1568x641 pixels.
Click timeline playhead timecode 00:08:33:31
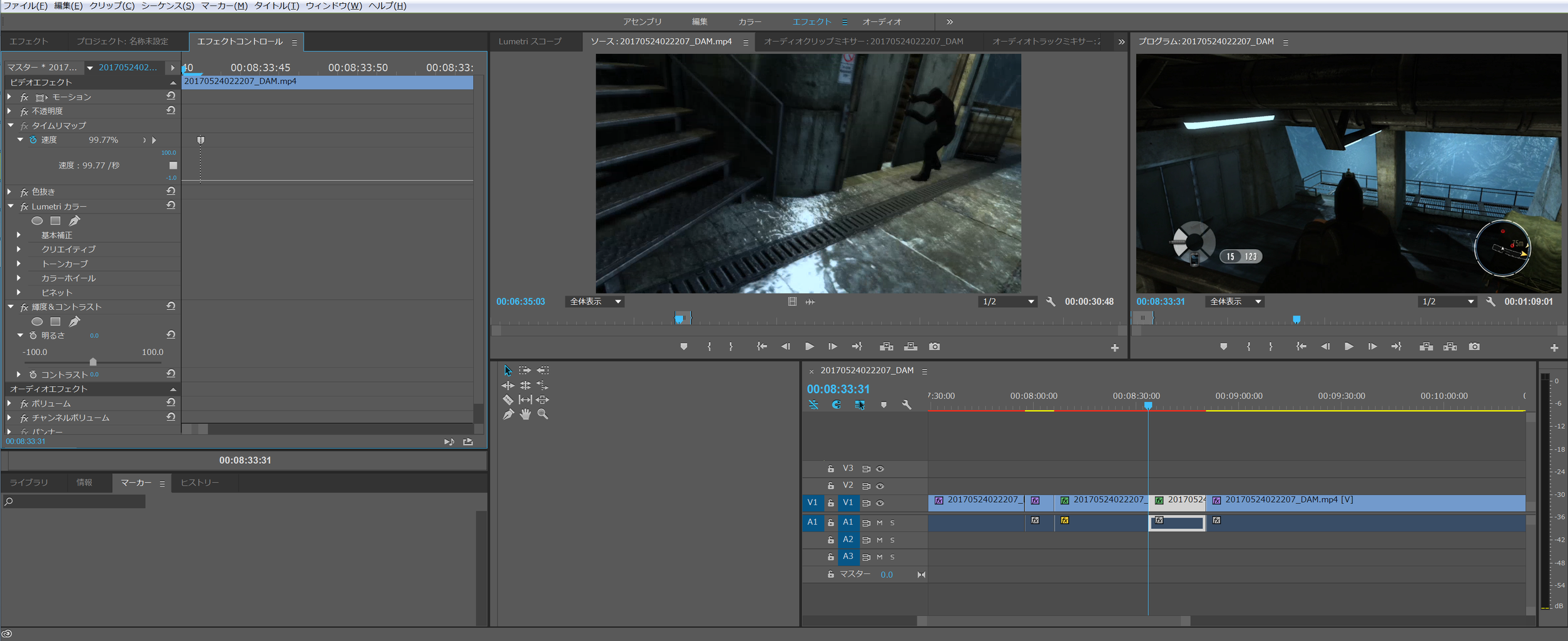tap(838, 389)
